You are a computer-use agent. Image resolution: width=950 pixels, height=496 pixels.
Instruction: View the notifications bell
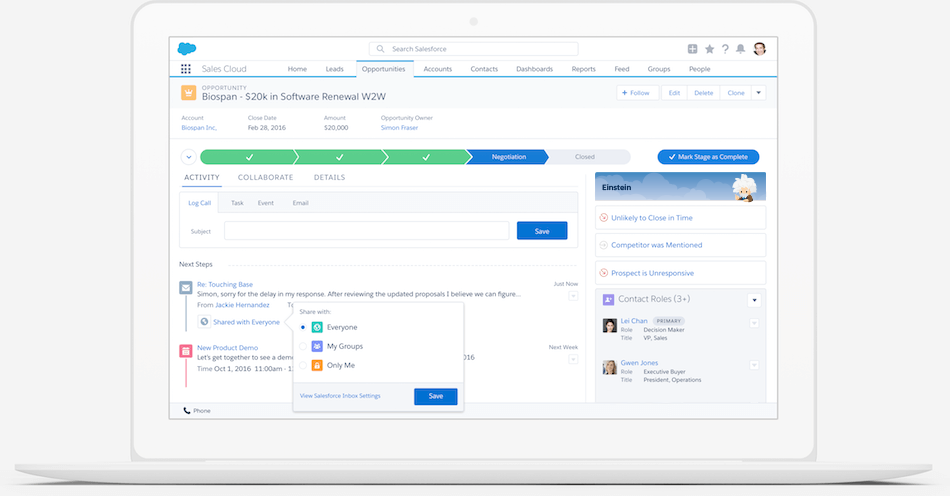tap(741, 49)
